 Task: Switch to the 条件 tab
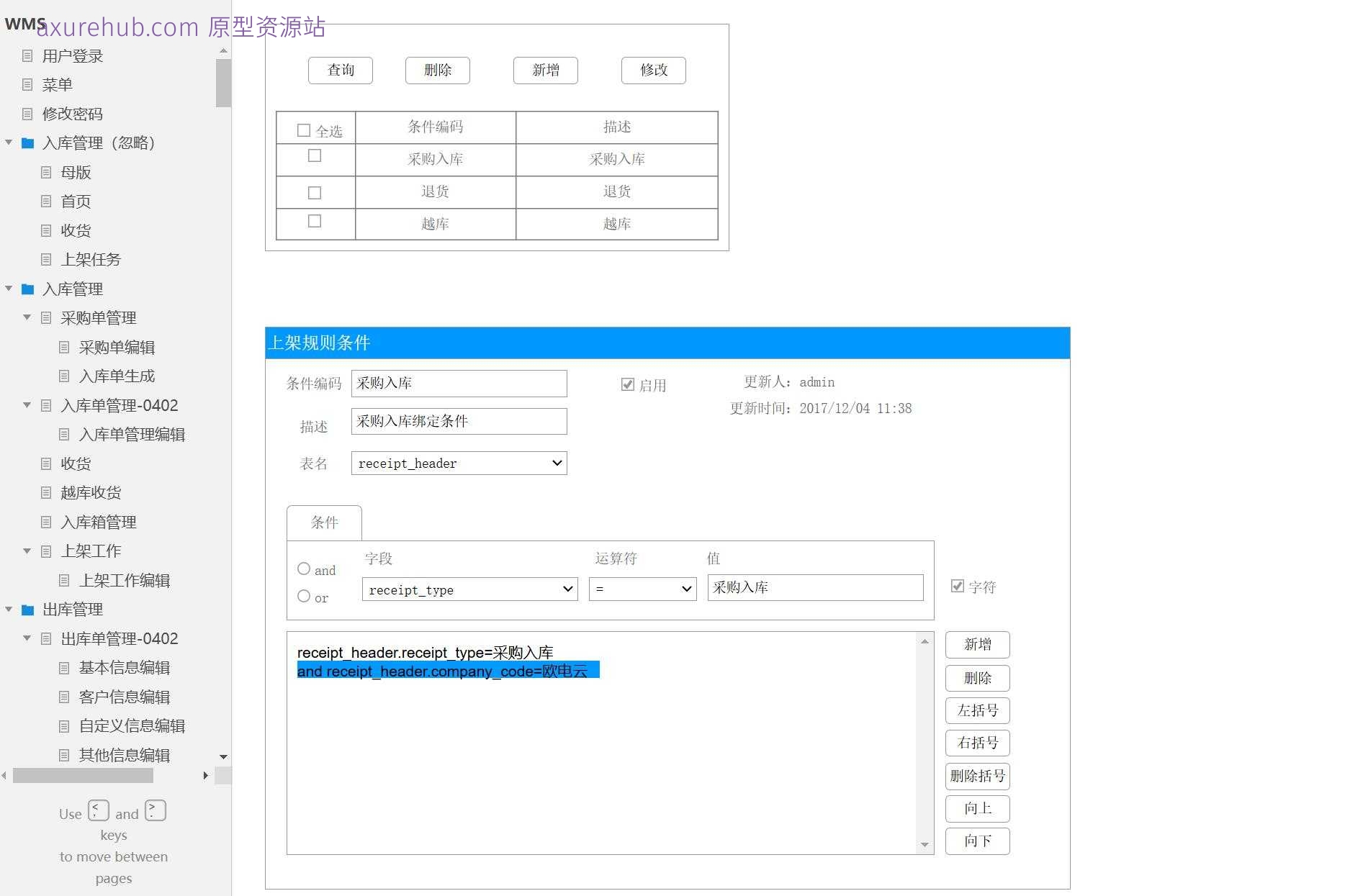coord(324,523)
